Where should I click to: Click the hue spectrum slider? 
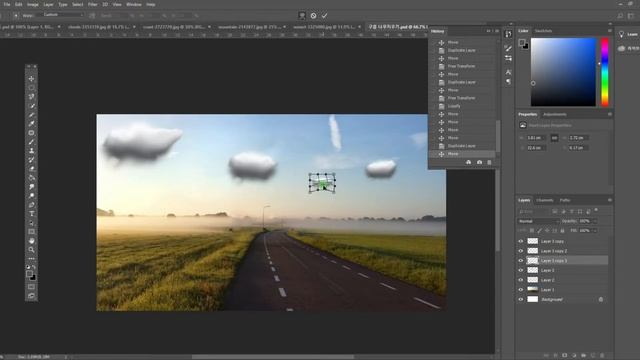pyautogui.click(x=605, y=72)
